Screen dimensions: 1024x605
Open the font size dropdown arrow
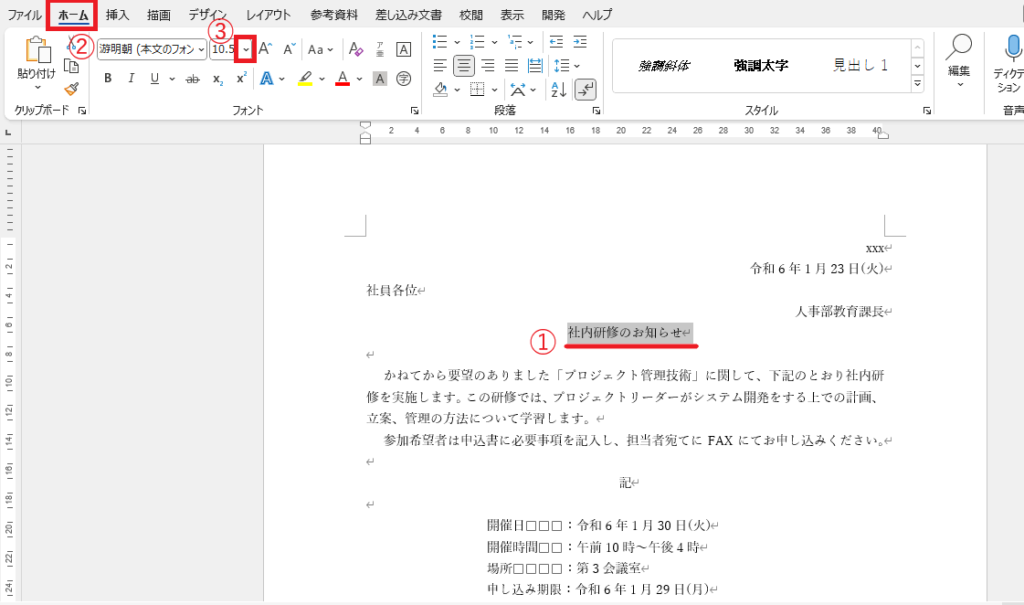coord(246,49)
